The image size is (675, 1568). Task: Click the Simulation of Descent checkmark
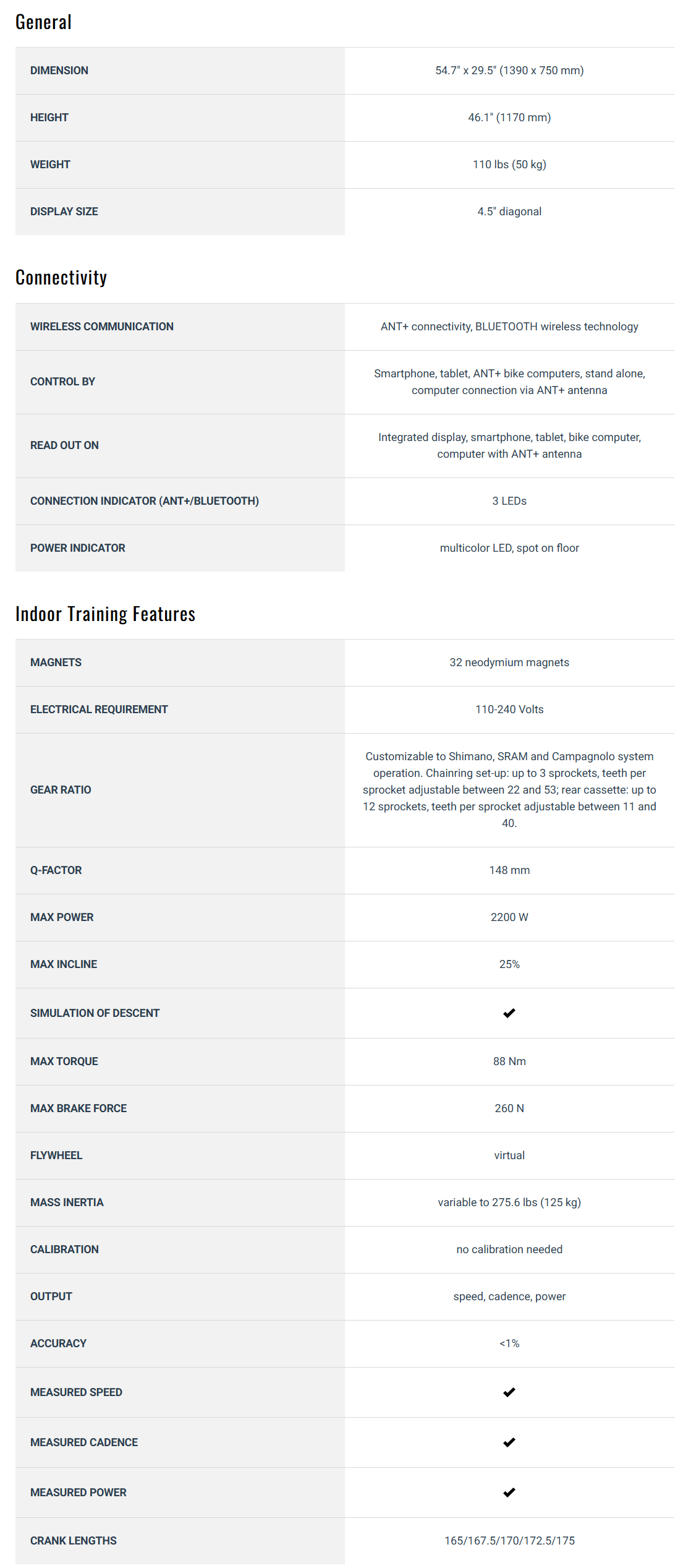(x=509, y=1013)
